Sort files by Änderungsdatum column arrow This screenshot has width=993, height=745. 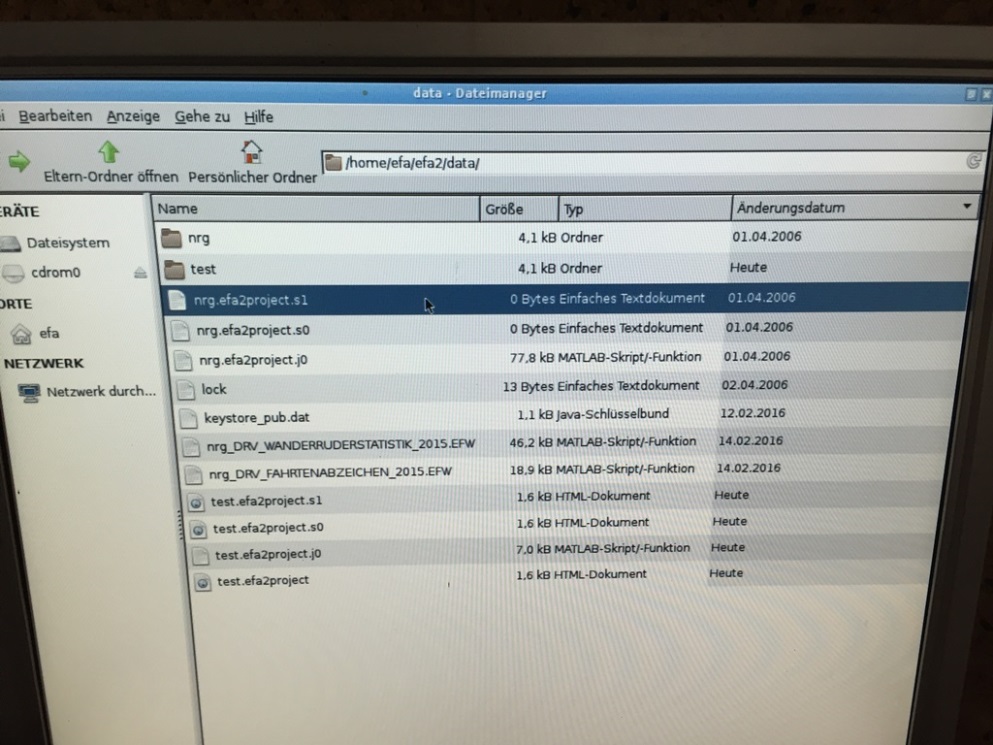966,208
